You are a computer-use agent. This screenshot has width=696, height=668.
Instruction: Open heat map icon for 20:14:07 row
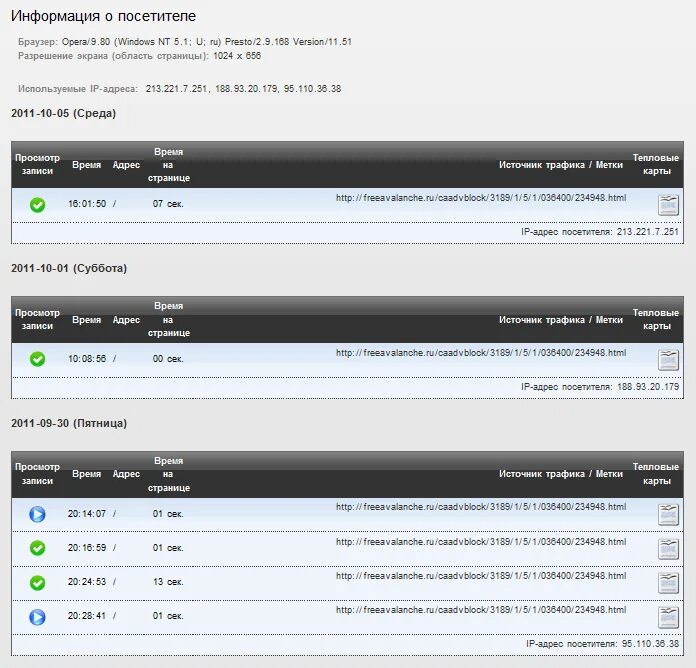point(668,515)
